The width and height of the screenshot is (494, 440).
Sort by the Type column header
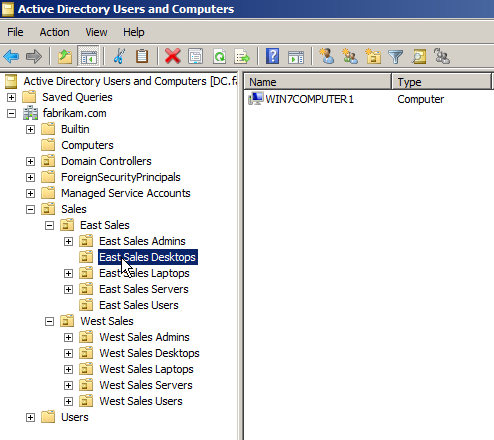click(x=442, y=82)
